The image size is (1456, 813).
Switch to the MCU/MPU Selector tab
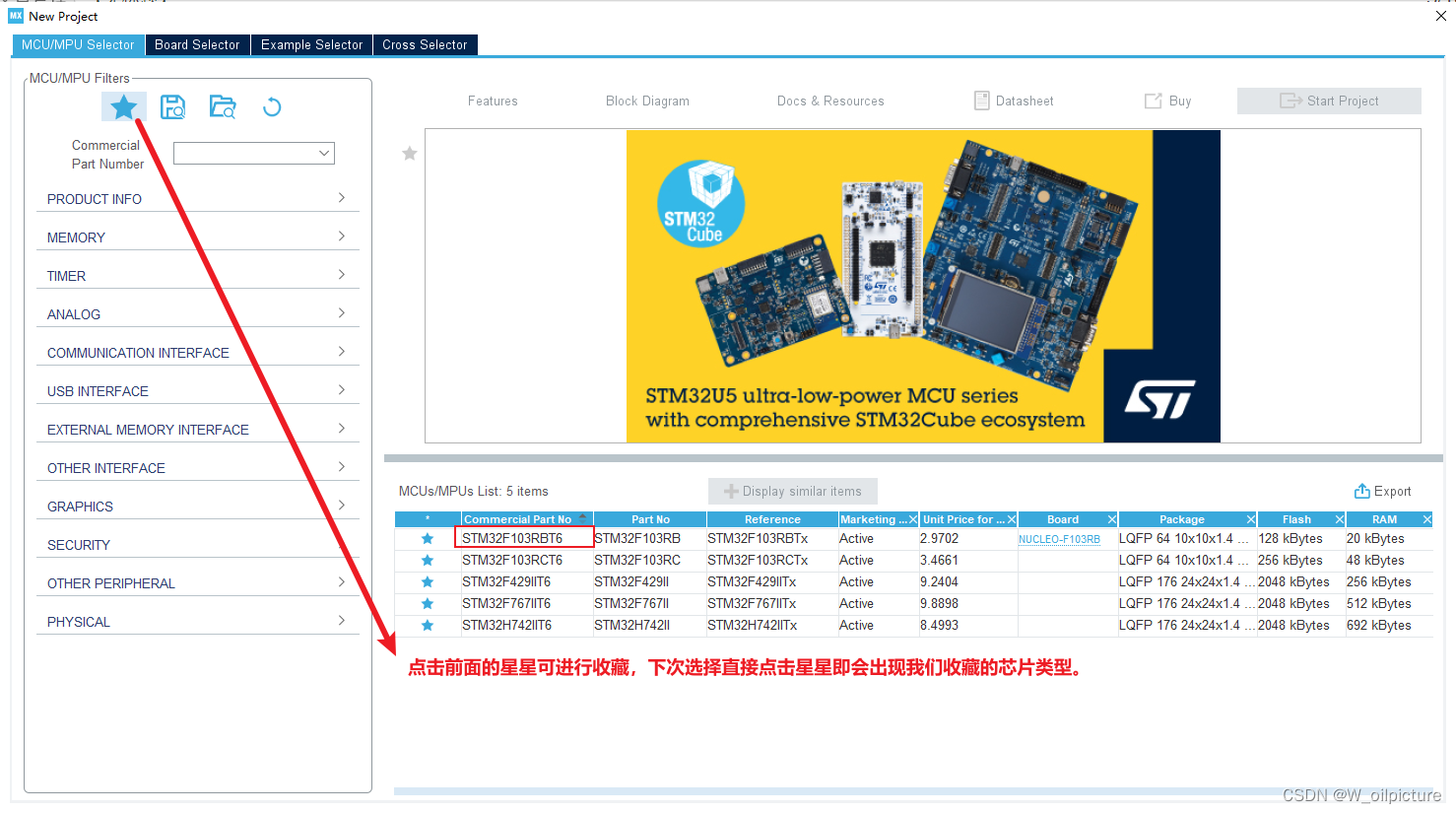pyautogui.click(x=78, y=44)
